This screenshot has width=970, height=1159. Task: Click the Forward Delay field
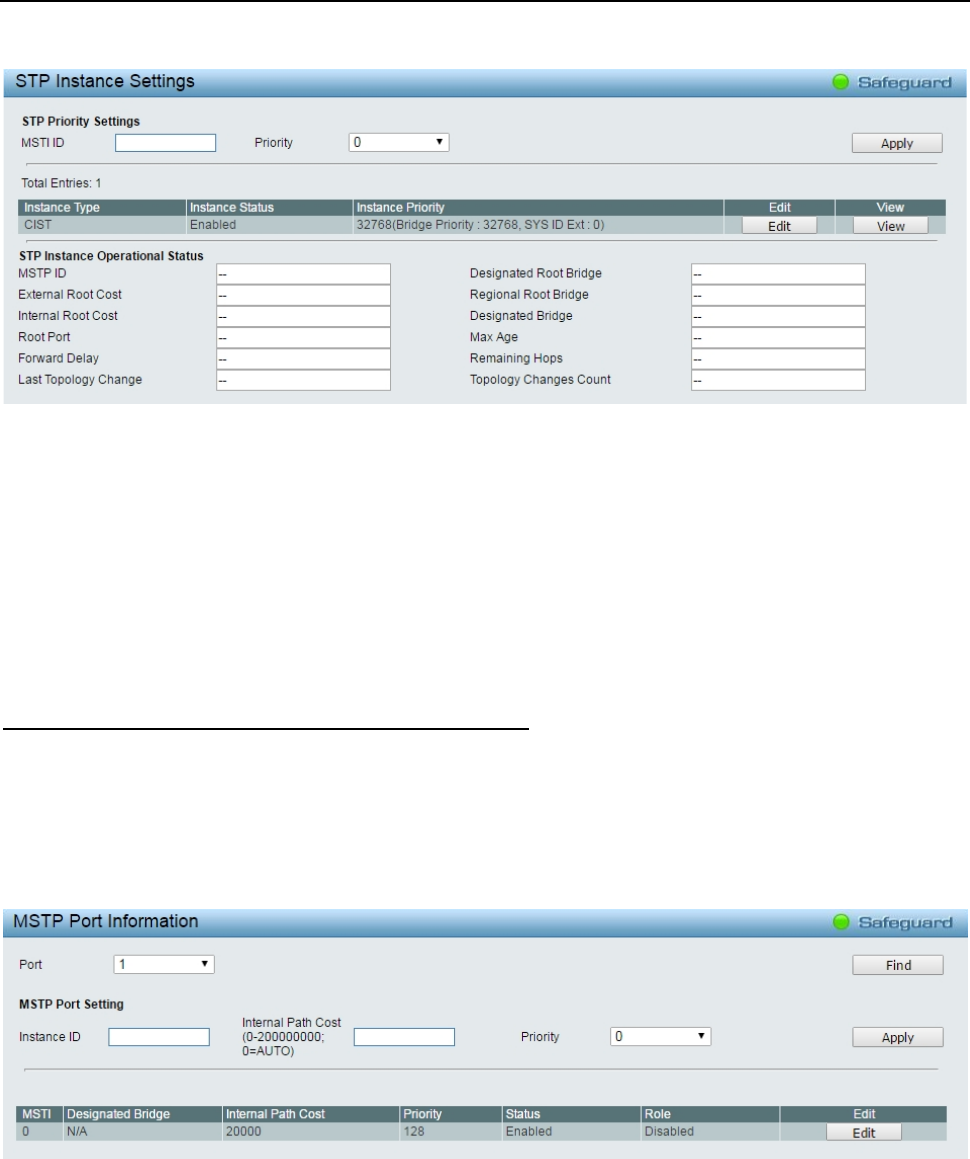click(303, 359)
